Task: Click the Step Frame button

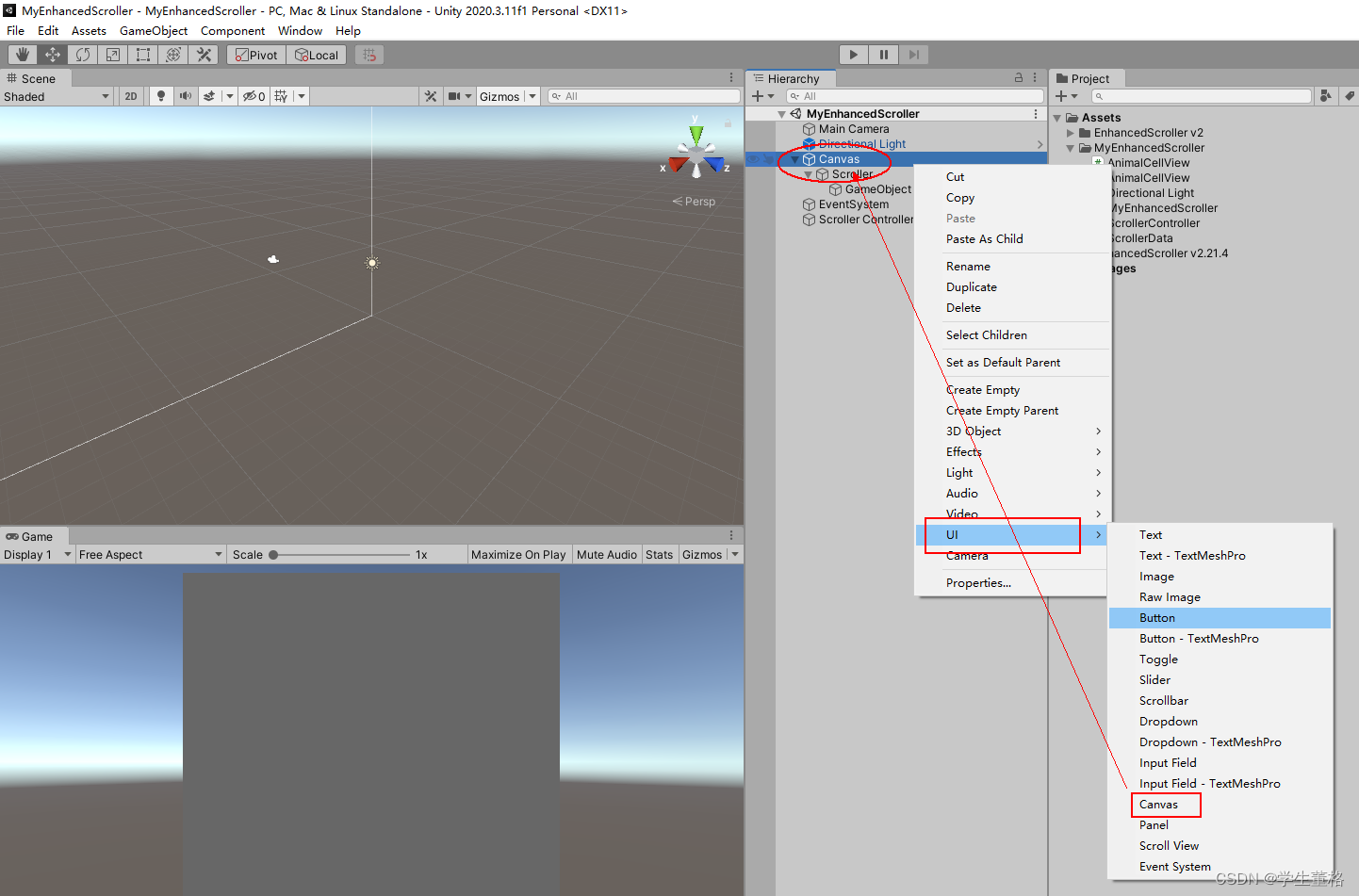Action: 913,54
